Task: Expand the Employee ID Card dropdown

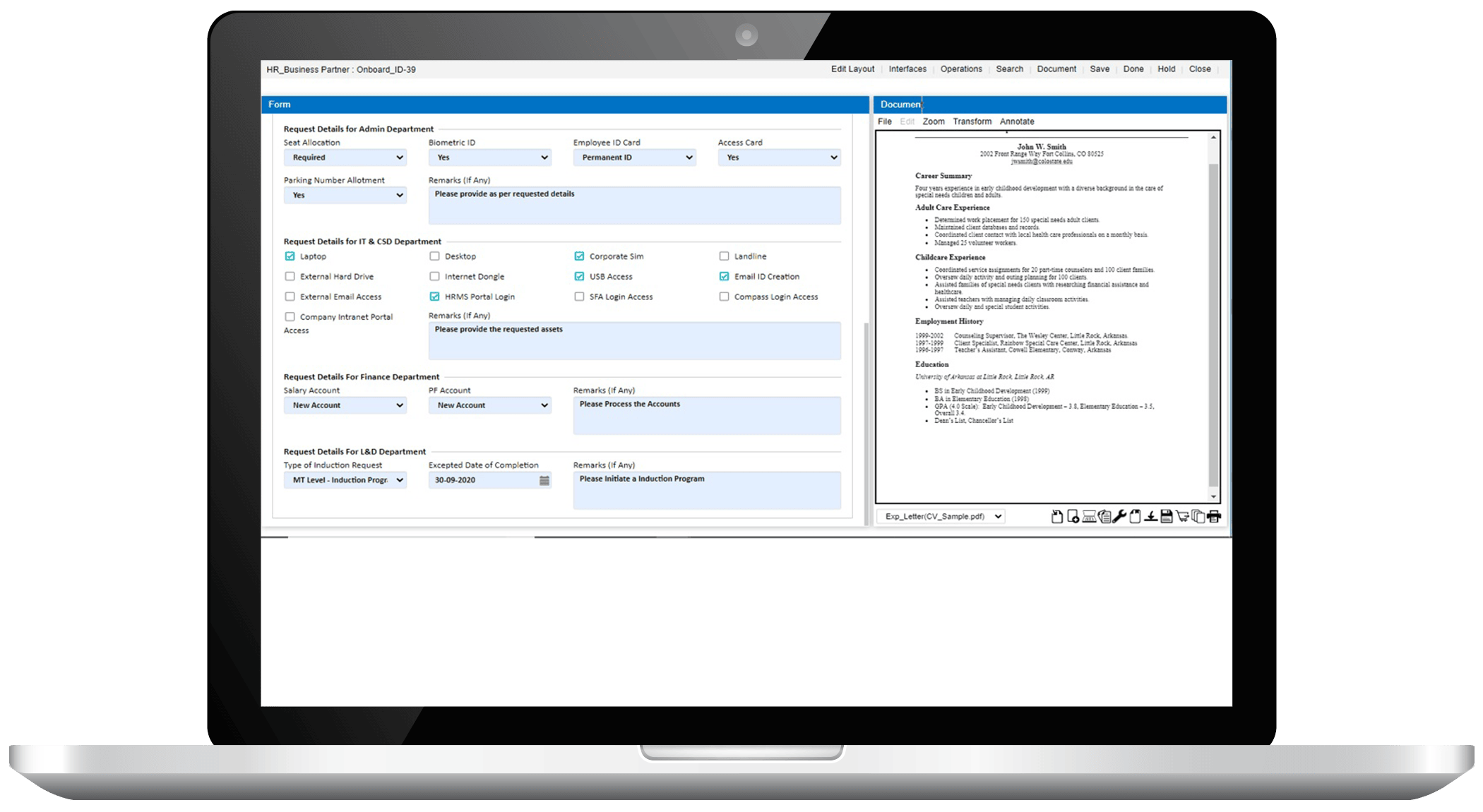Action: click(x=634, y=157)
